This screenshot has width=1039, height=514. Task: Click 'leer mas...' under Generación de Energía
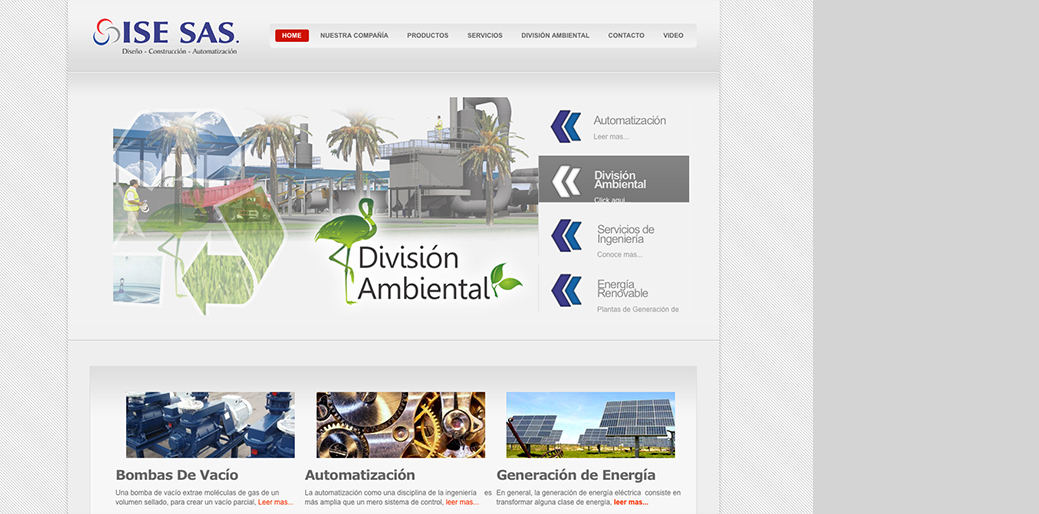[631, 502]
